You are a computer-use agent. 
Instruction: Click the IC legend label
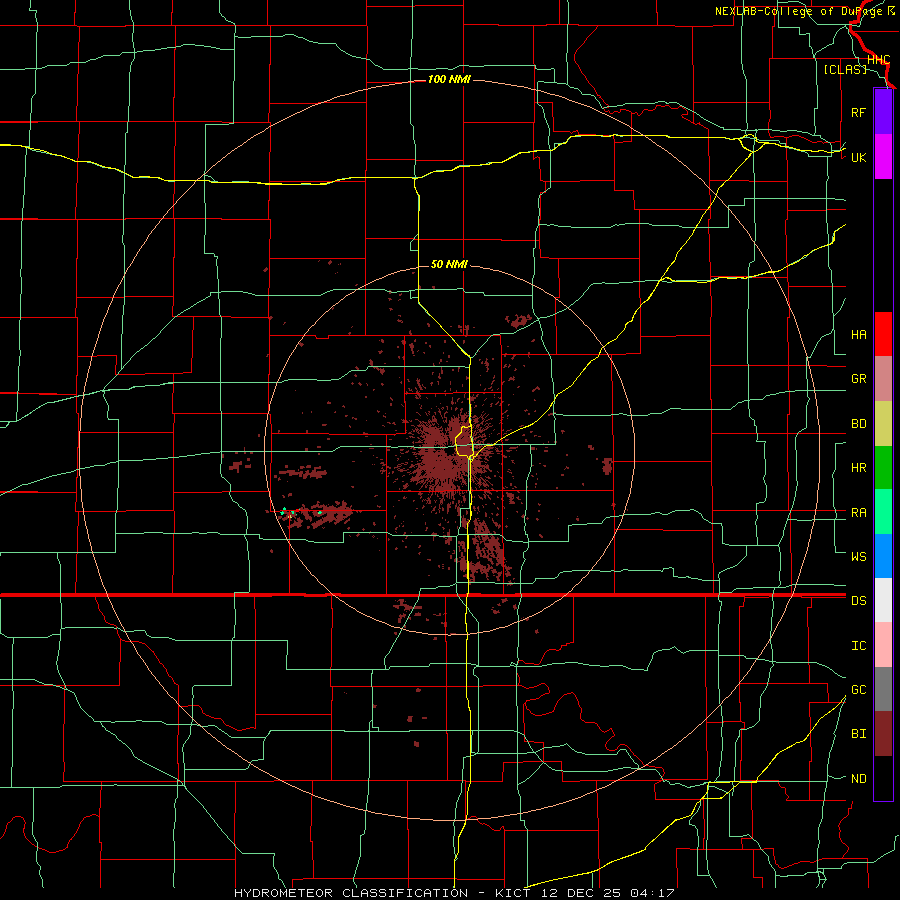pyautogui.click(x=858, y=646)
